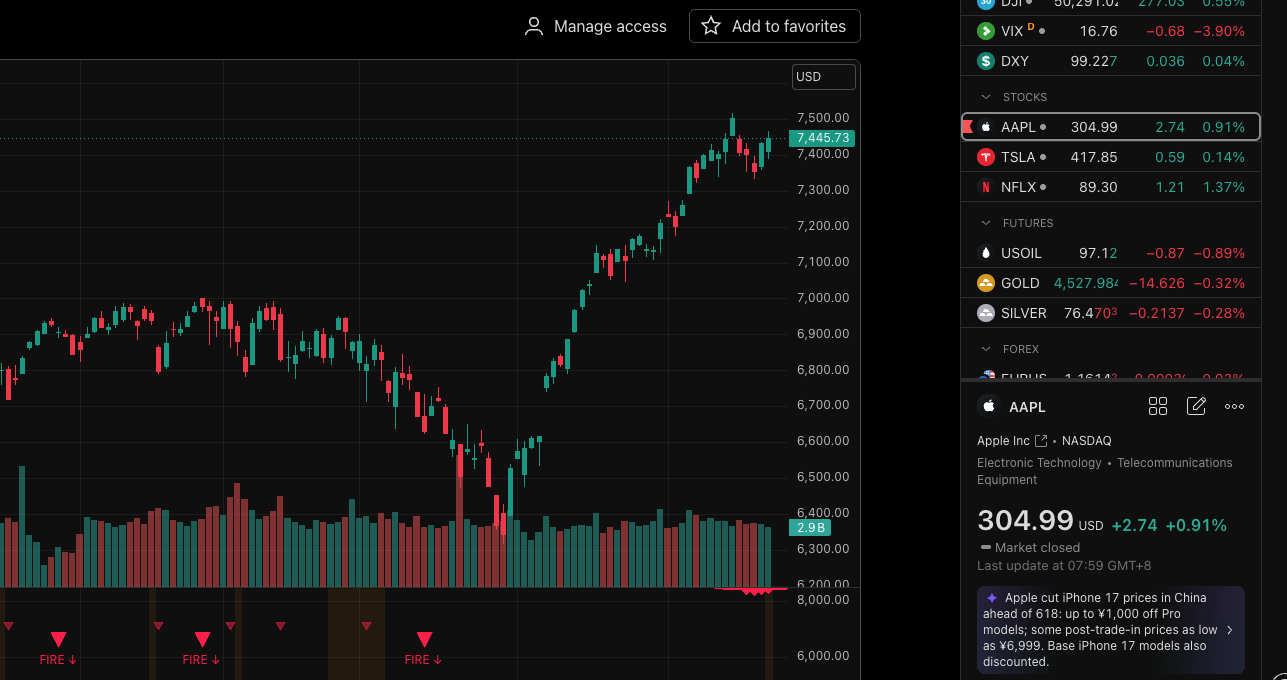
Task: Expand the Apple iPhone 17 news summary arrow
Action: click(x=1229, y=630)
